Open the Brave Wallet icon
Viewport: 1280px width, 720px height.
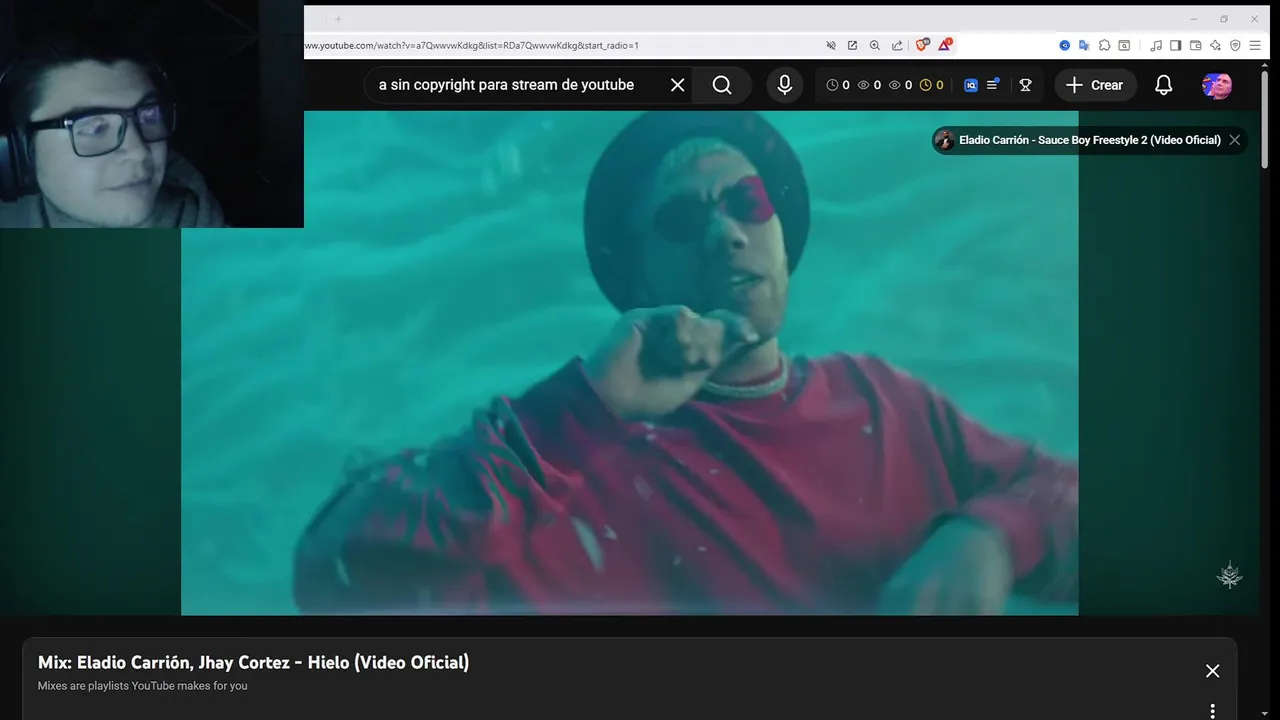(1195, 45)
